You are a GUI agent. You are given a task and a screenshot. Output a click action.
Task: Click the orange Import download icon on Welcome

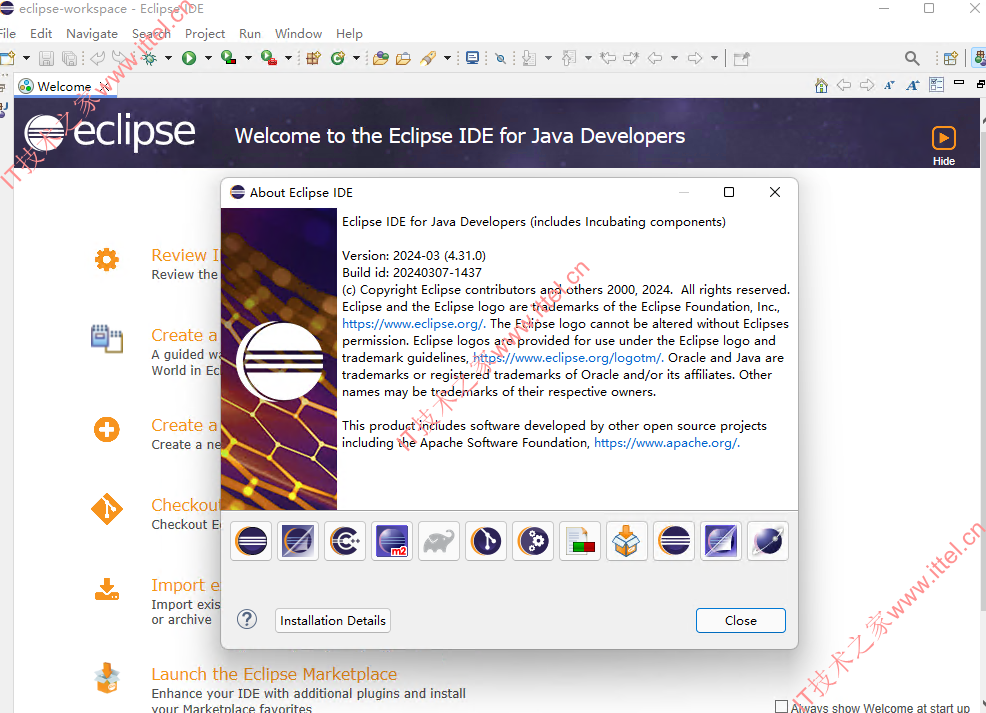pos(106,590)
